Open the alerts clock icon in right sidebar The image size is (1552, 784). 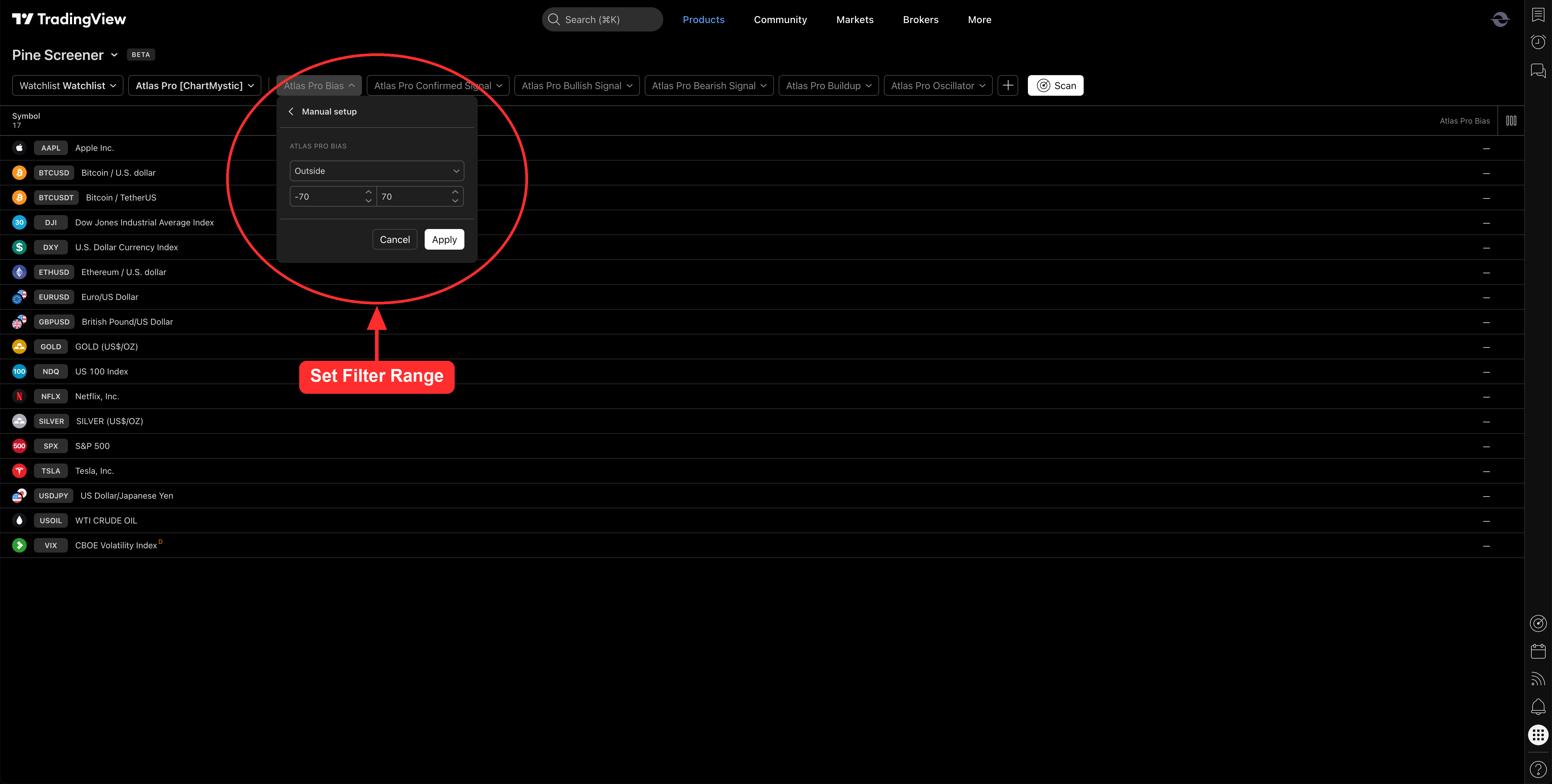1538,42
